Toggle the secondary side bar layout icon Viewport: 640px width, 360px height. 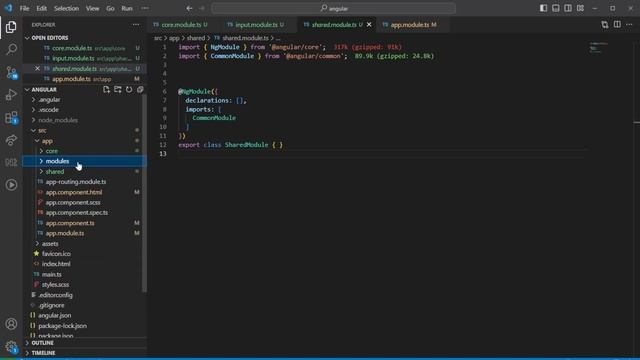pos(568,8)
